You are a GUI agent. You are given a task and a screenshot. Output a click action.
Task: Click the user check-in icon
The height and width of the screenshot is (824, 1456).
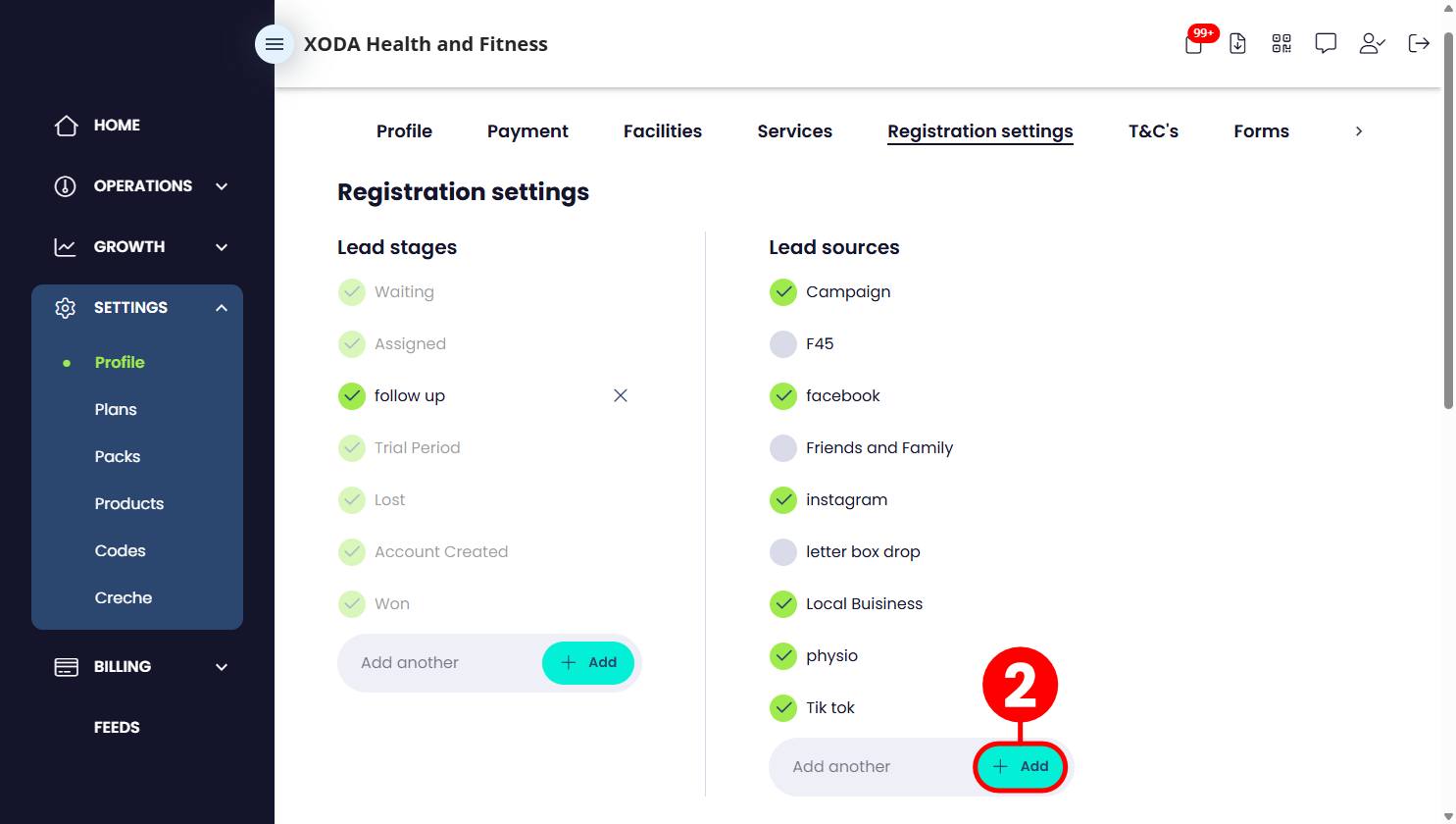point(1372,43)
